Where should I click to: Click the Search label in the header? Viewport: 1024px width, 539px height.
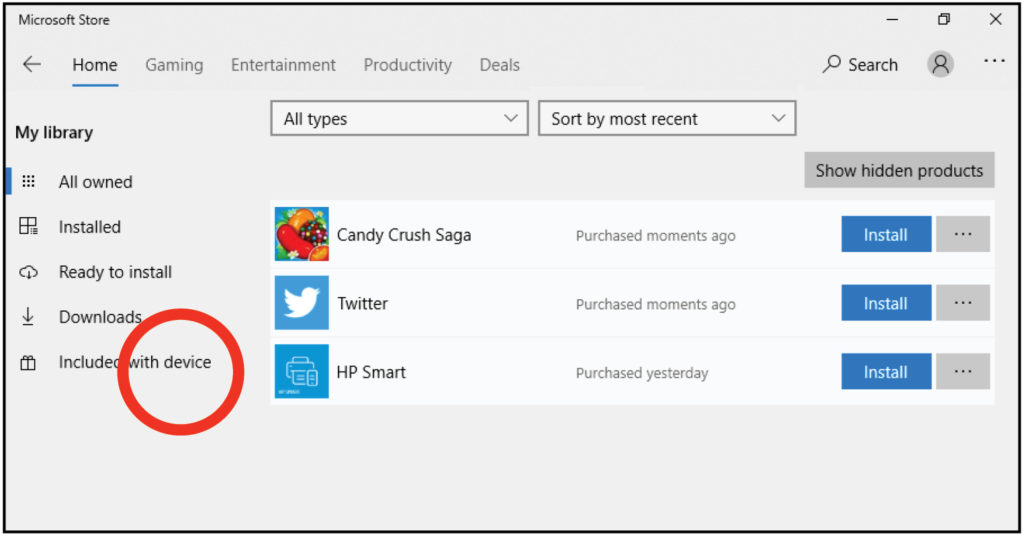(x=872, y=65)
